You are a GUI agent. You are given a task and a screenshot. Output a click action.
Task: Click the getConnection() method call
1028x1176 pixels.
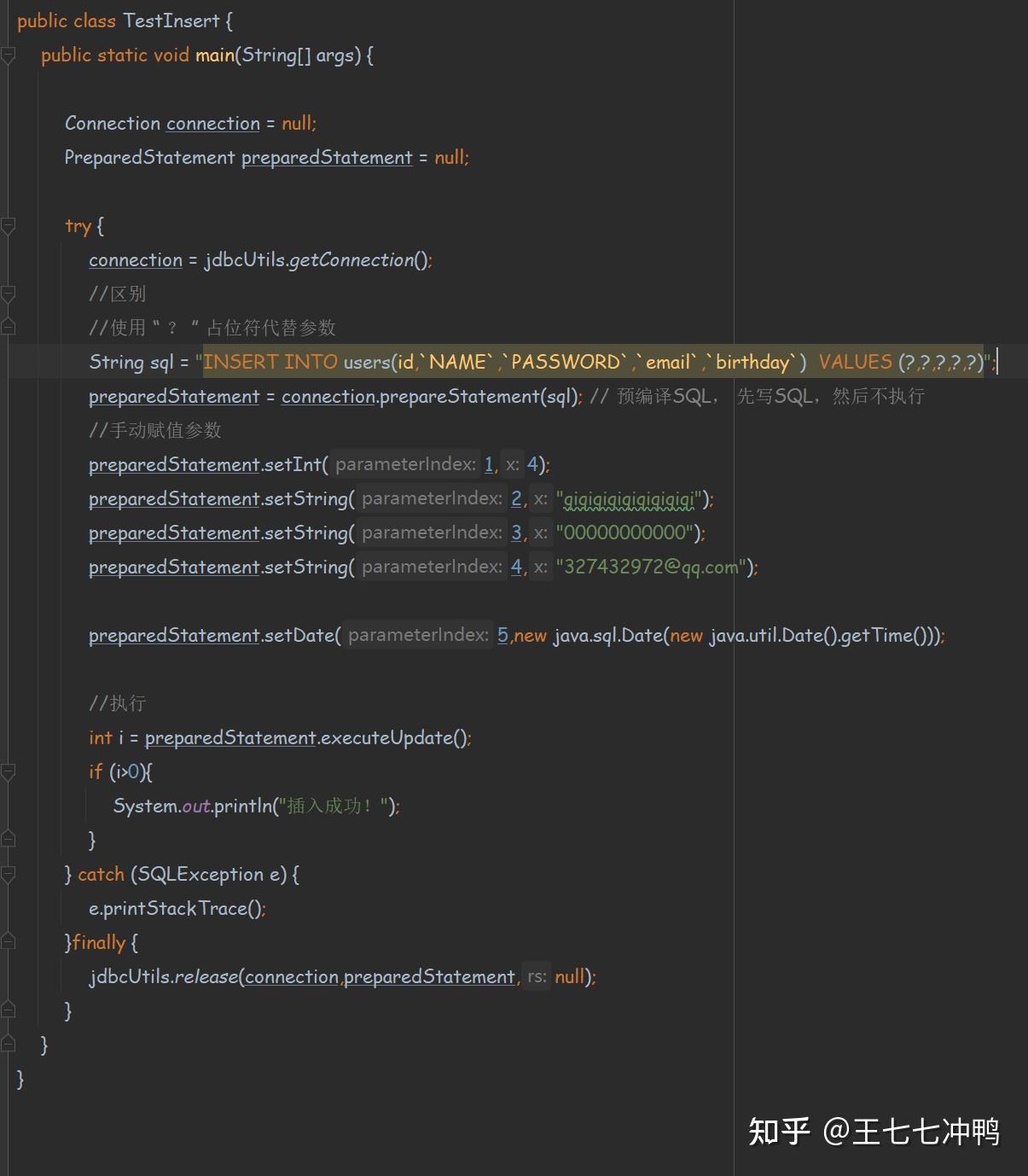(359, 259)
